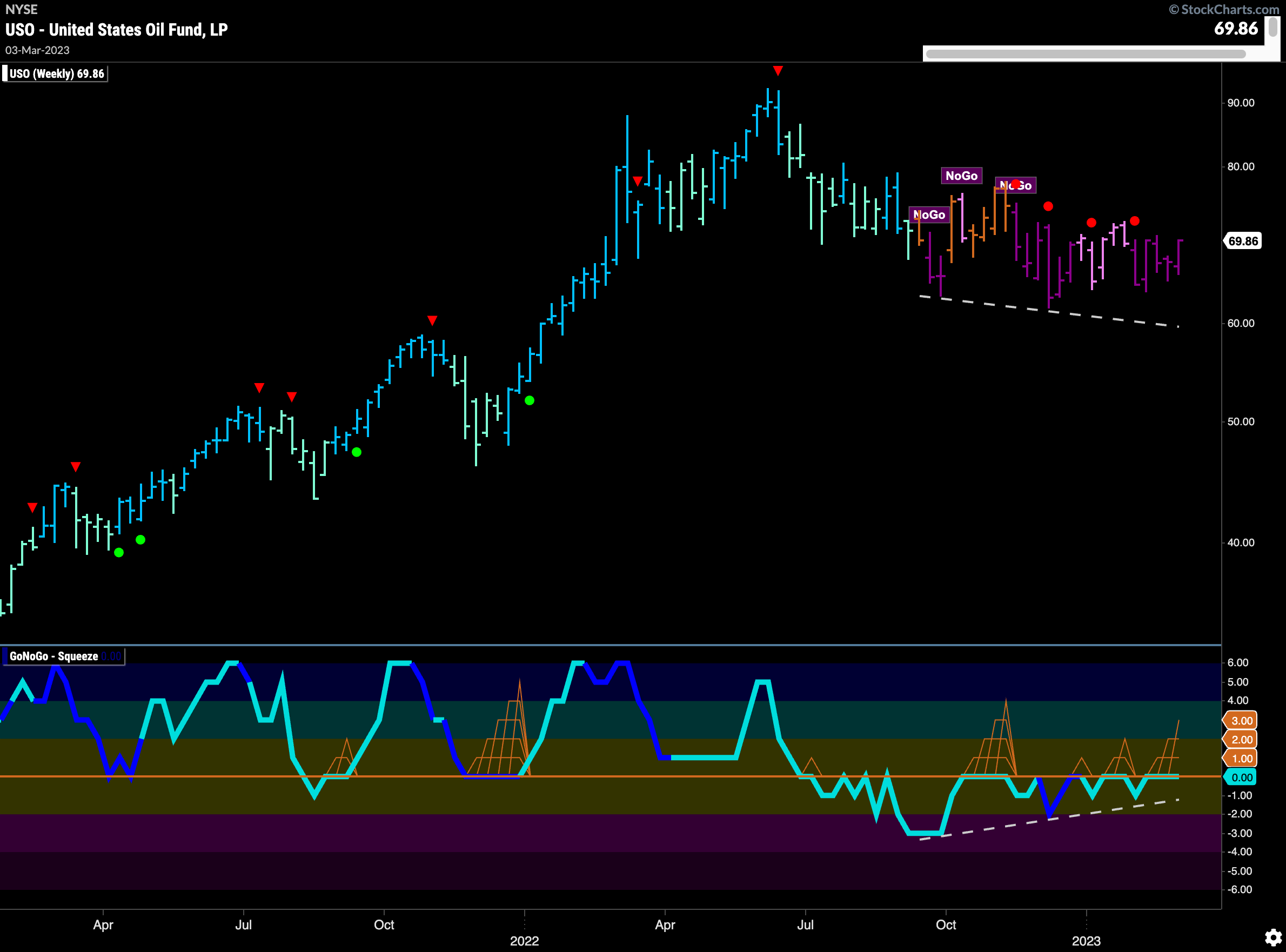
Task: Click the last weekly price bar
Action: pyautogui.click(x=1180, y=257)
